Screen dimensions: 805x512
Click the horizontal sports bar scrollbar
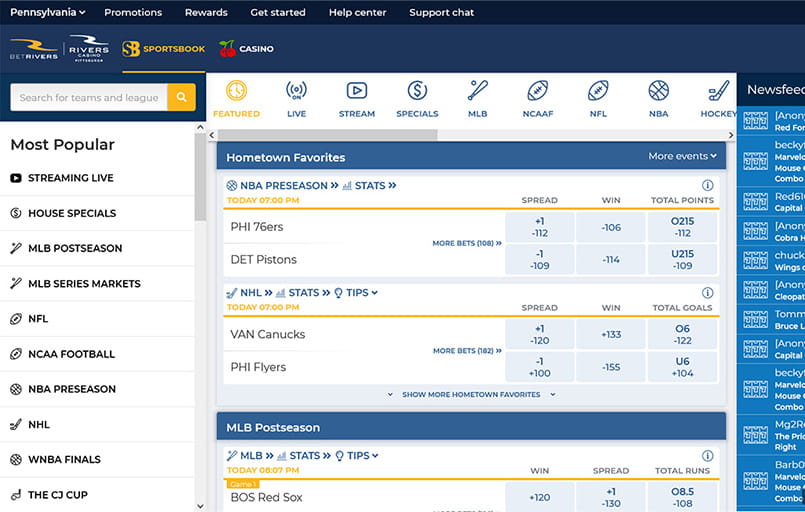click(x=328, y=135)
